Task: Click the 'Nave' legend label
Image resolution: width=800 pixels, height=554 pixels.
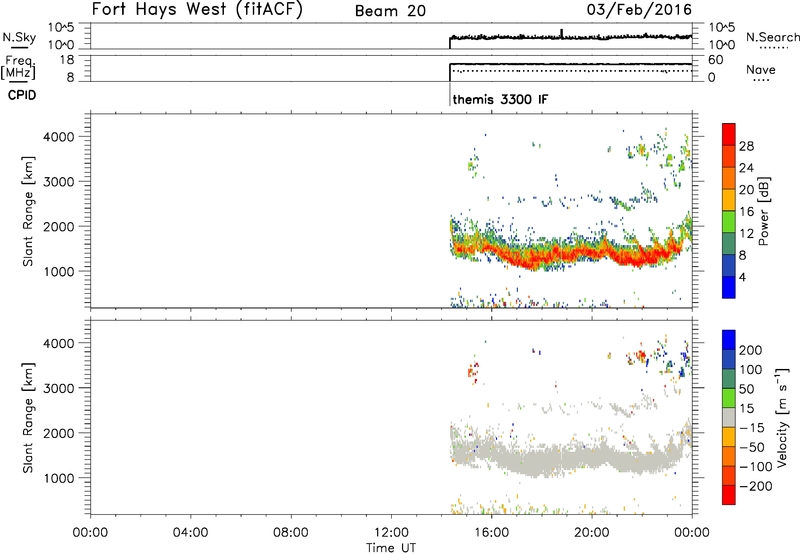Action: coord(760,69)
